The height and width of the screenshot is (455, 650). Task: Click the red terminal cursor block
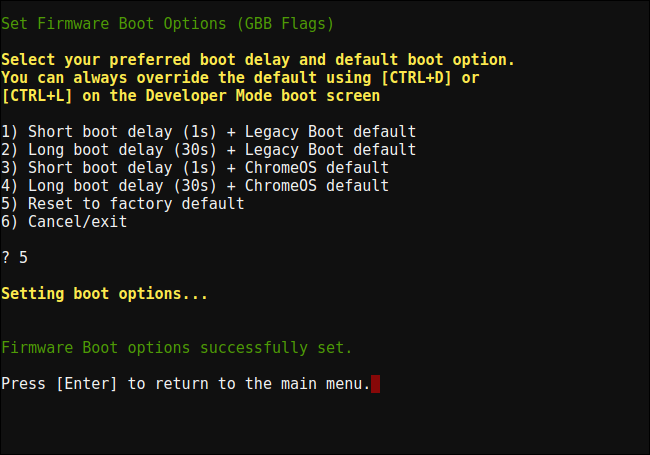tap(375, 384)
